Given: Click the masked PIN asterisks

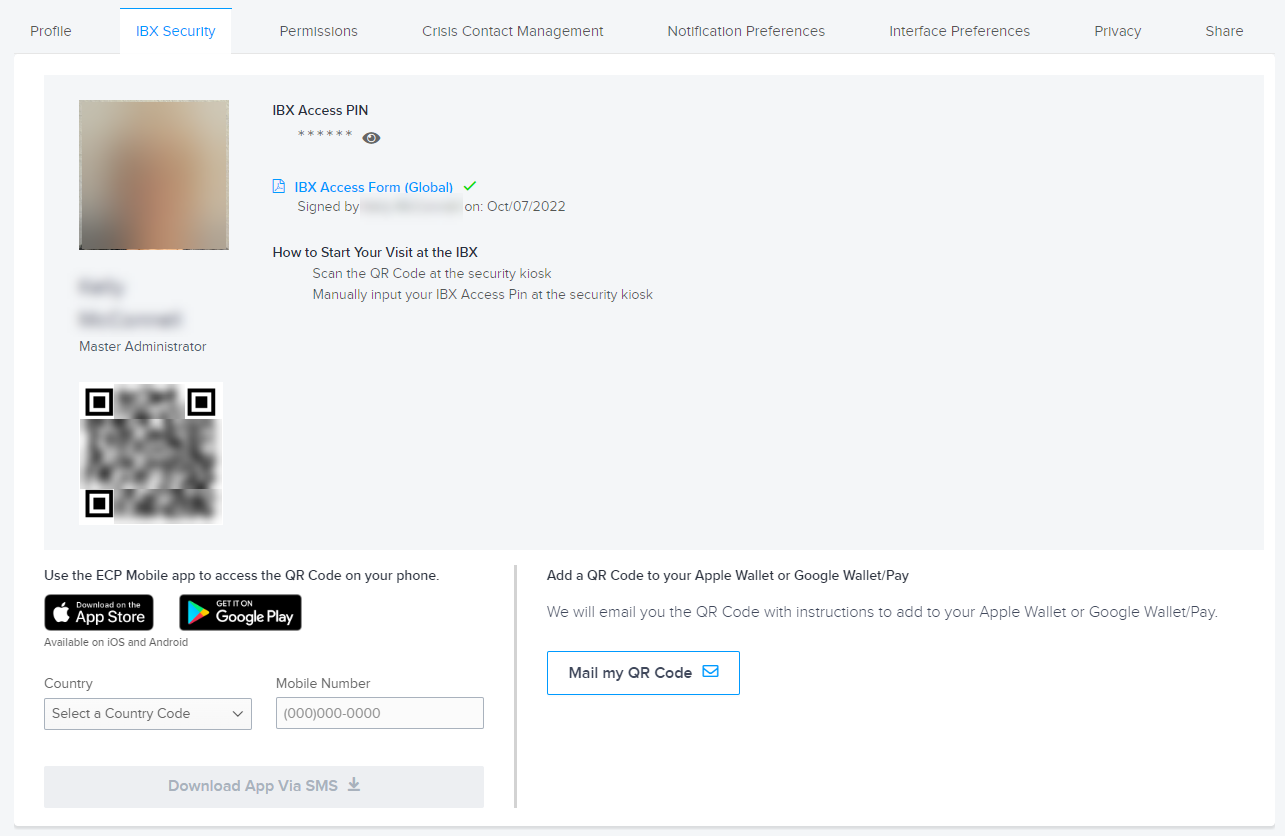Looking at the screenshot, I should tap(325, 136).
